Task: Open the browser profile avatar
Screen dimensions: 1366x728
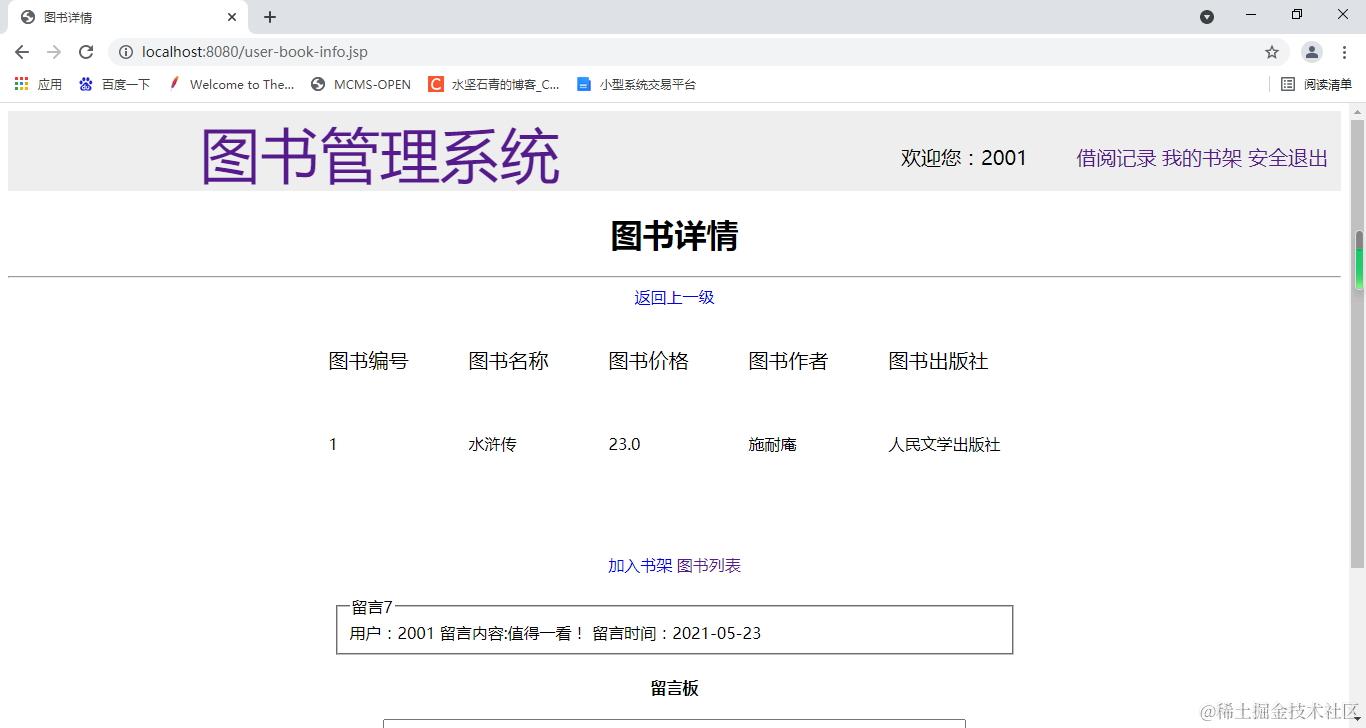Action: coord(1311,52)
